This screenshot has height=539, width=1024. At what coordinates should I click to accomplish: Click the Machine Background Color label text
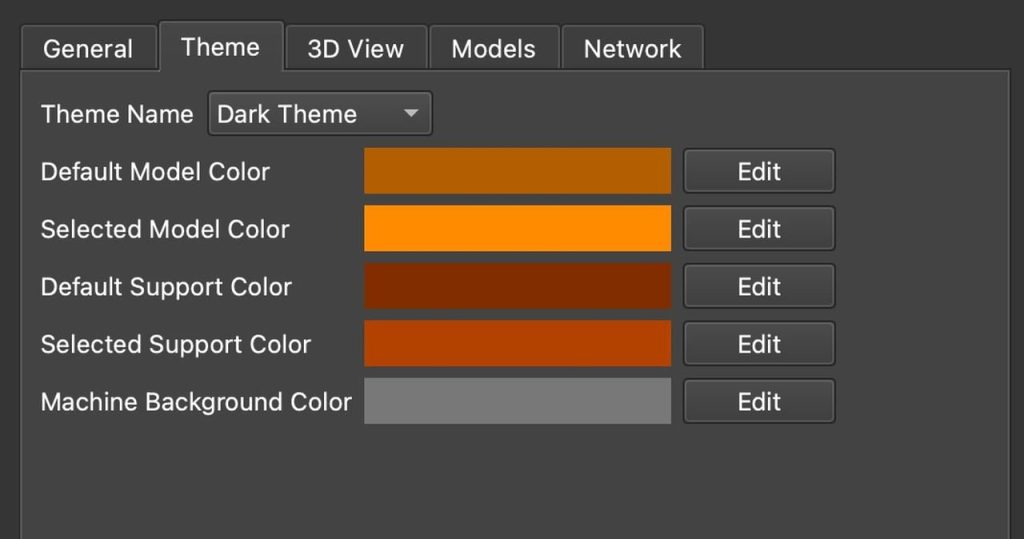196,402
